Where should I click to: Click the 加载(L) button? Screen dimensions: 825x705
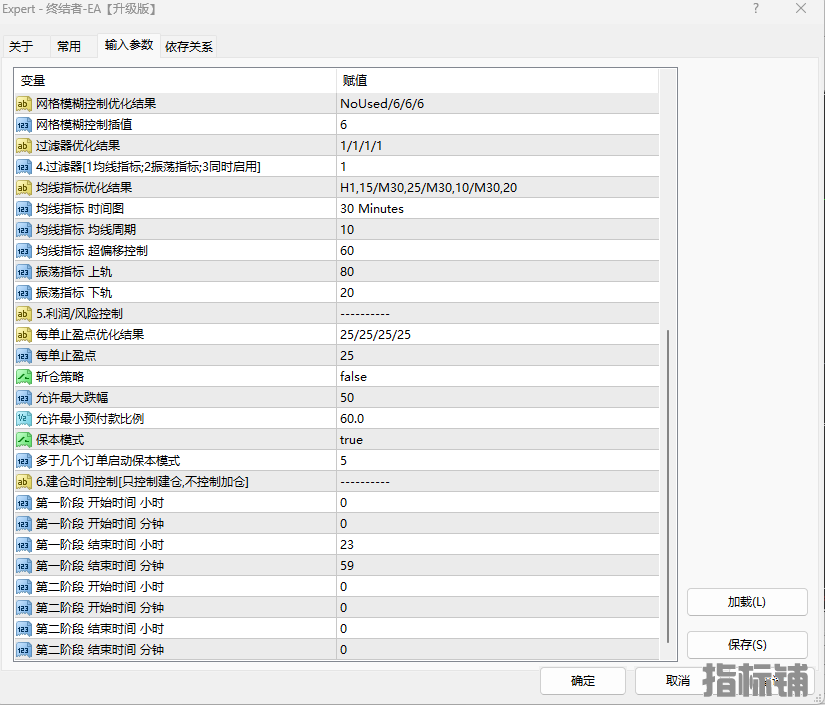747,601
